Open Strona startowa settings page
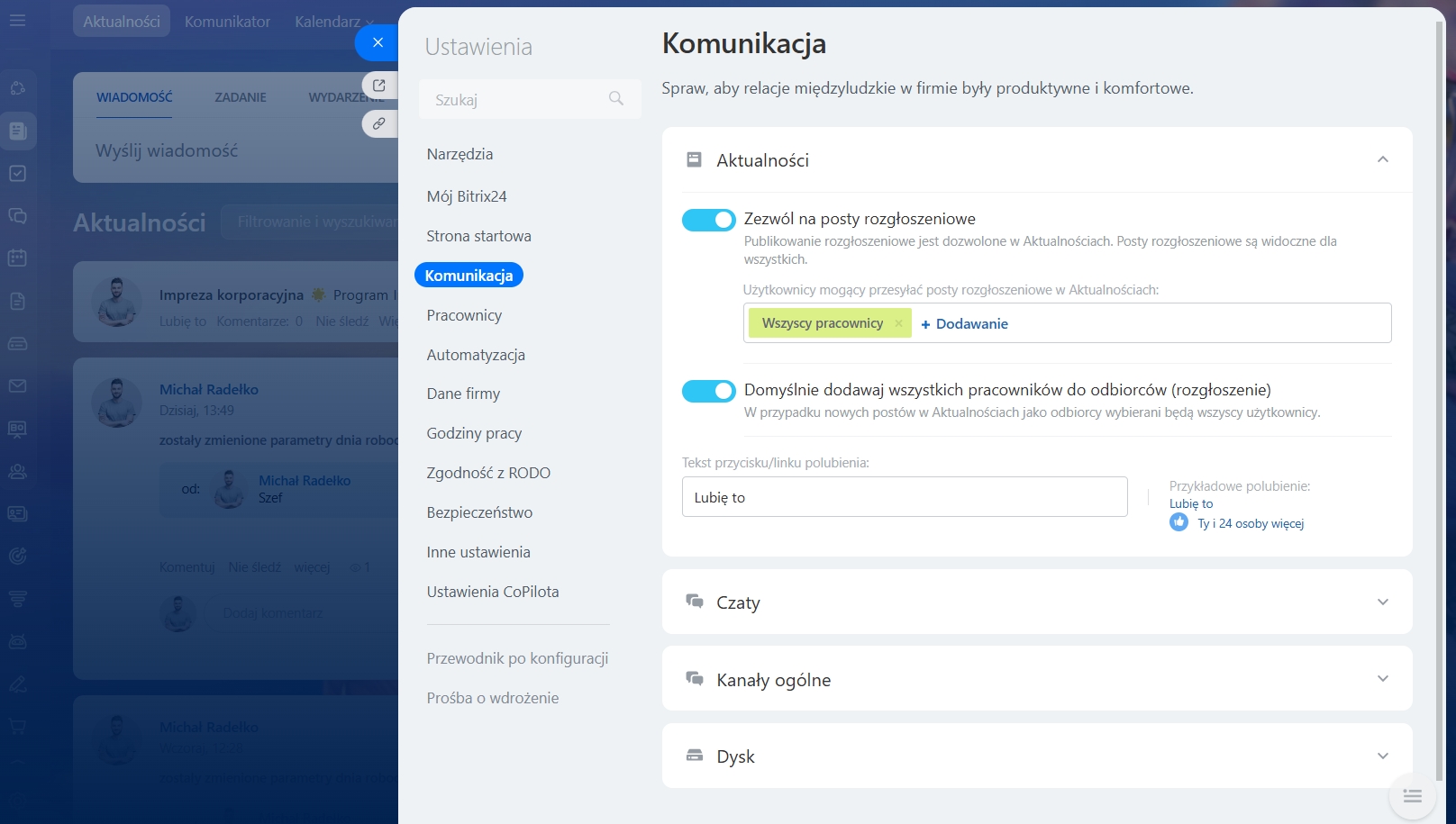The height and width of the screenshot is (824, 1456). [479, 236]
